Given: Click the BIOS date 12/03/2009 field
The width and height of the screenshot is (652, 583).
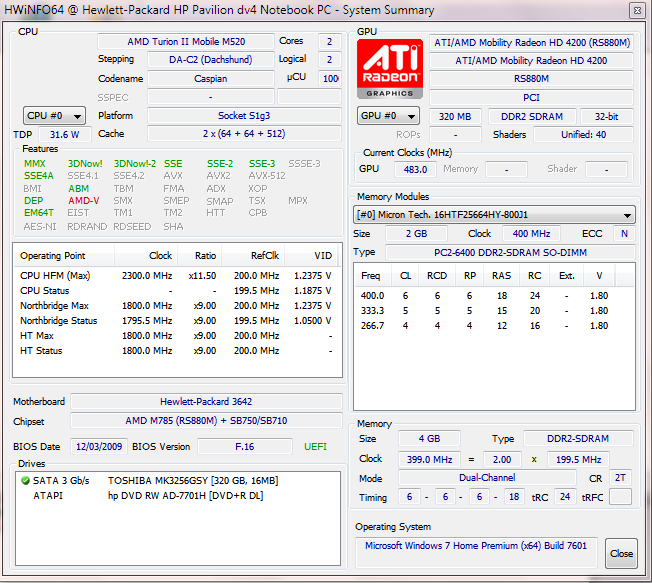Looking at the screenshot, I should tap(99, 447).
